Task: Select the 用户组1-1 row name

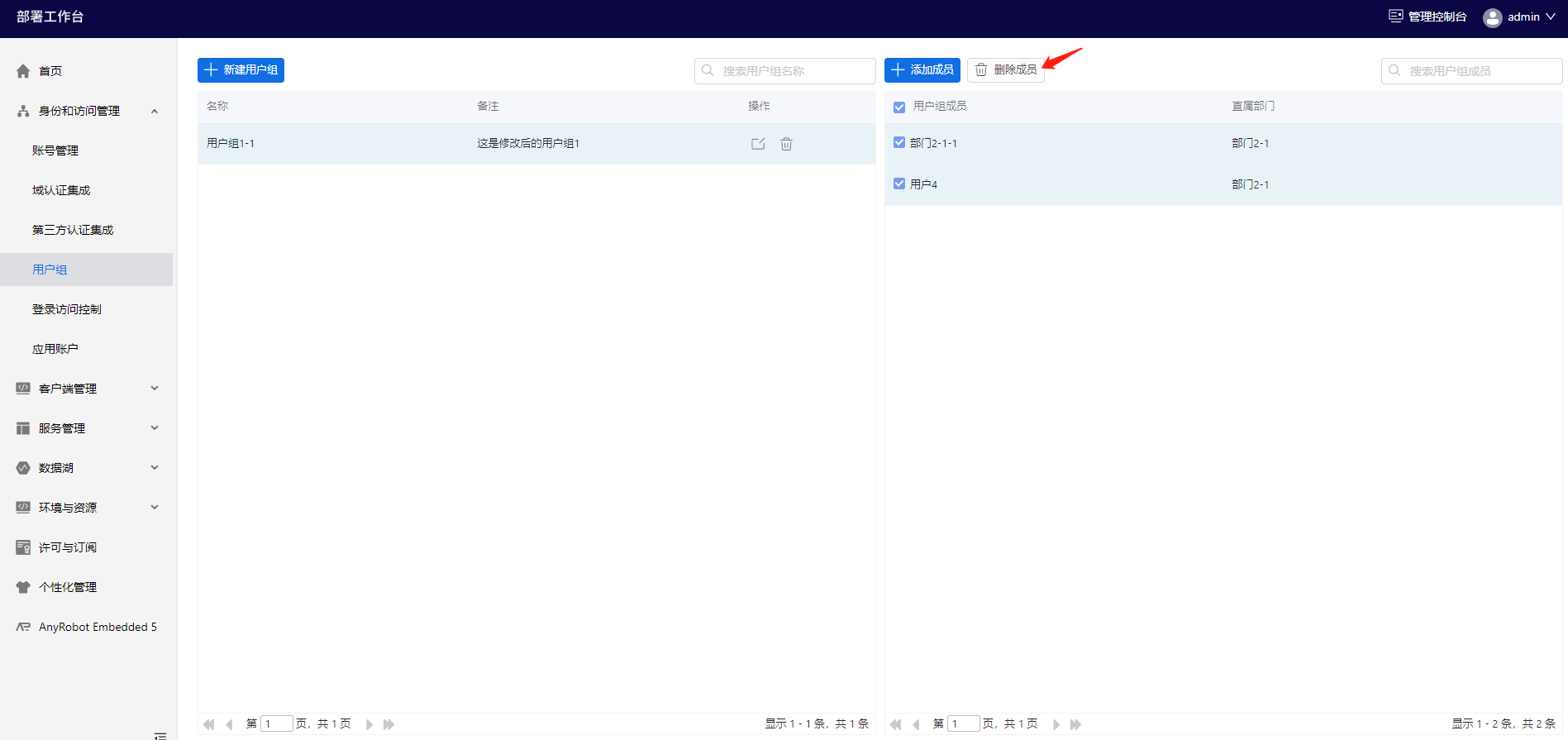Action: click(x=231, y=144)
